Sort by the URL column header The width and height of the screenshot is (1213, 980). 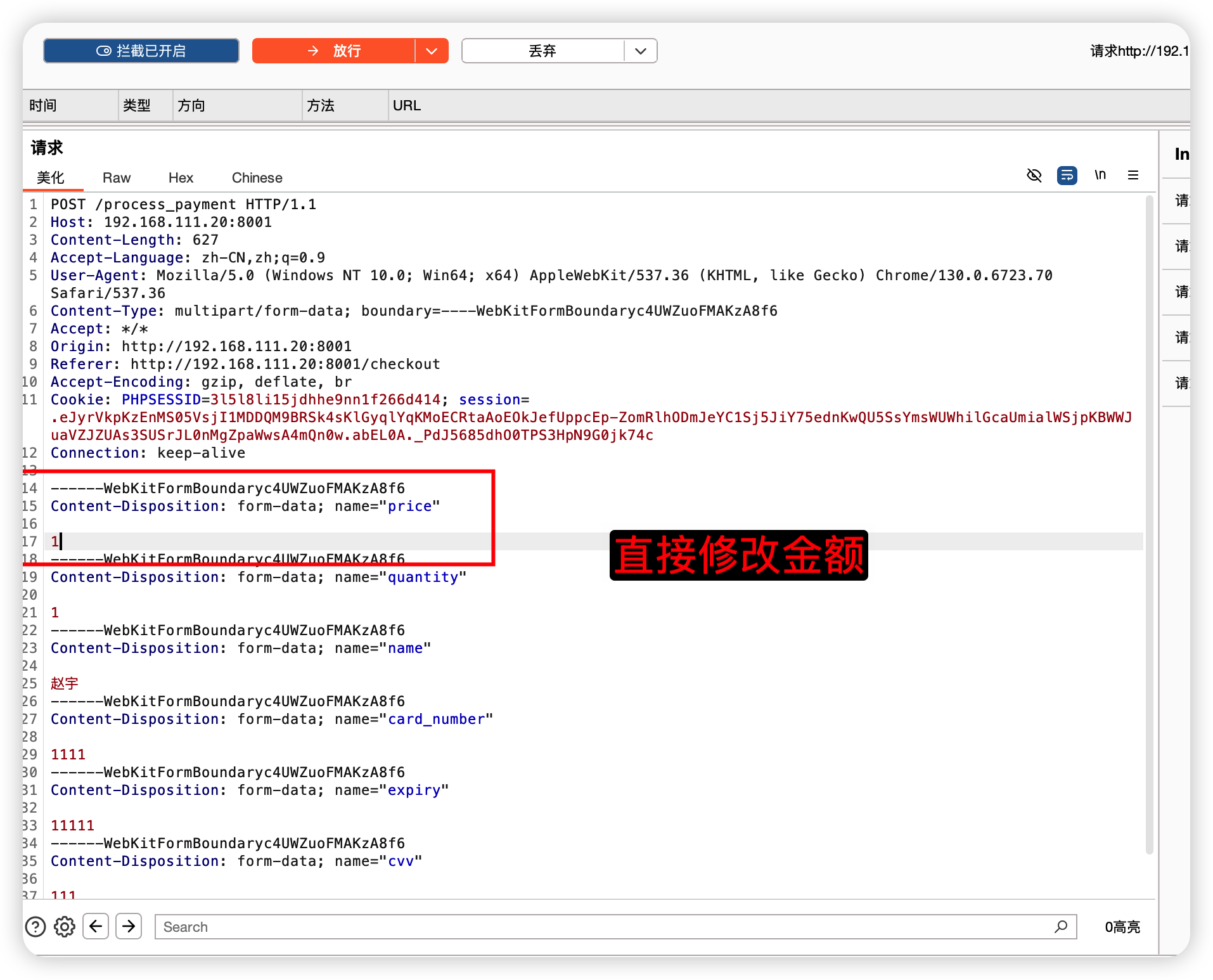click(x=407, y=106)
